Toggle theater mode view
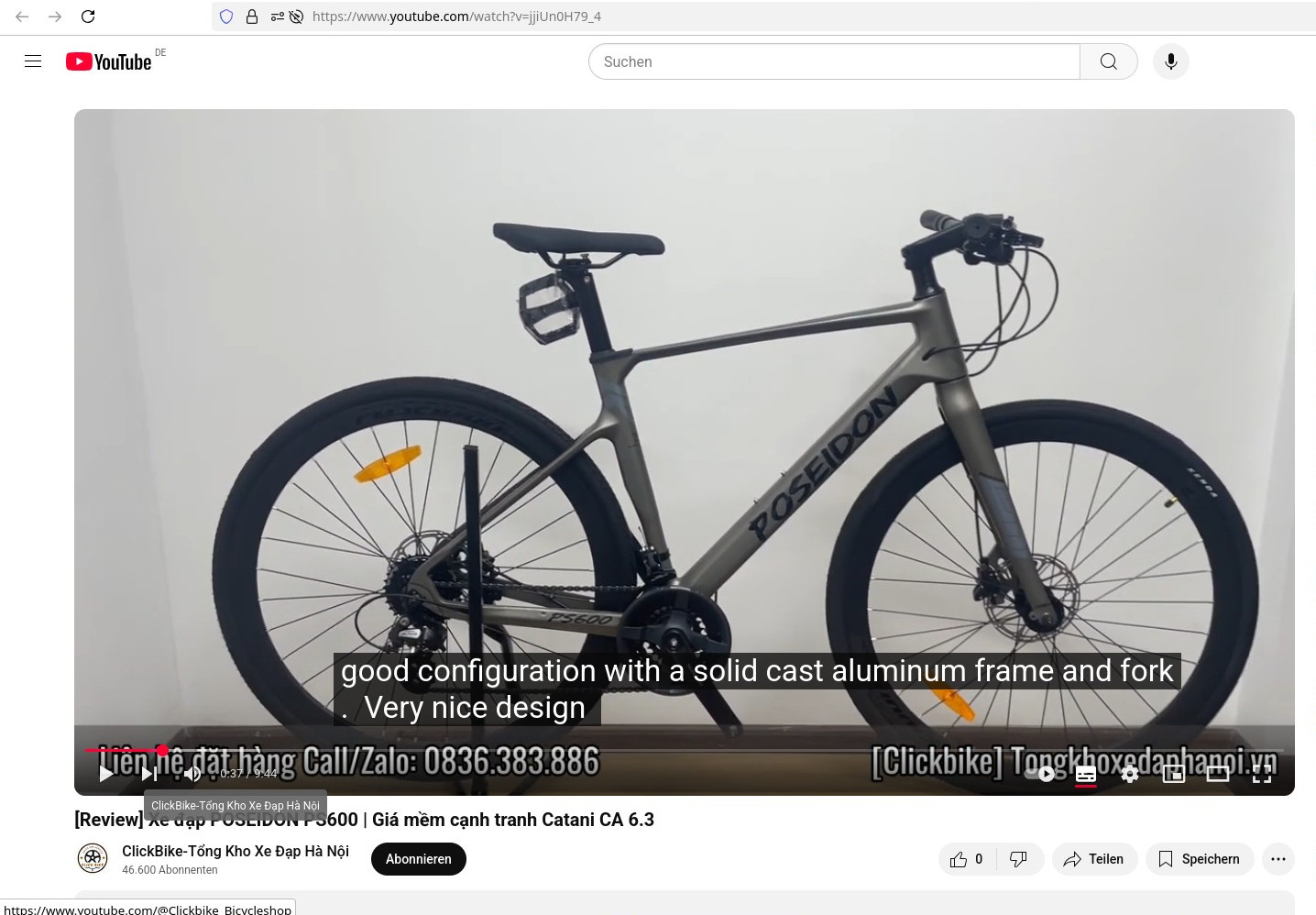Viewport: 1316px width, 915px height. [x=1218, y=774]
